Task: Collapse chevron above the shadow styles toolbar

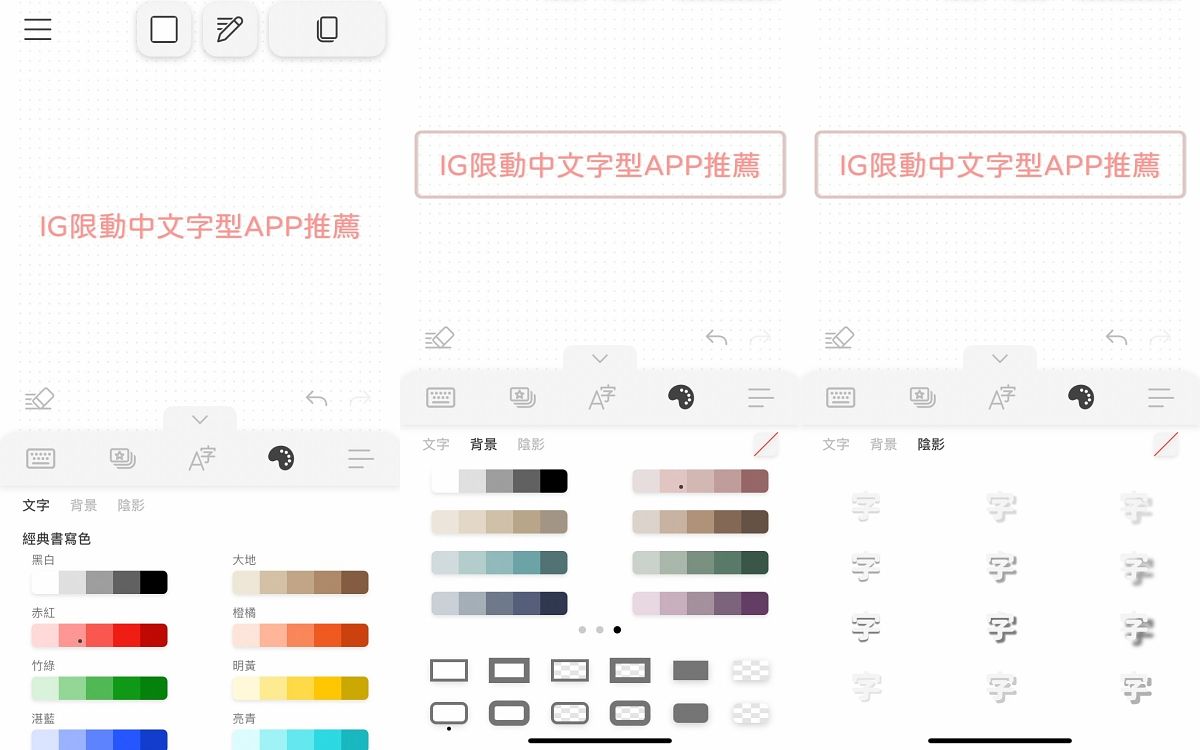Action: coord(1000,358)
